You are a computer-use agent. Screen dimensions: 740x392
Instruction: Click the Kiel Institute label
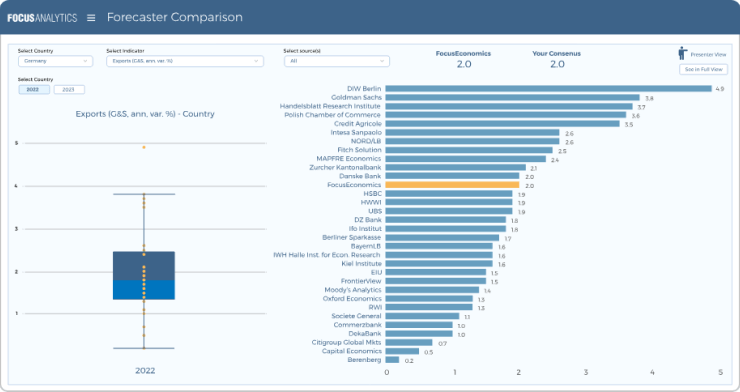362,264
